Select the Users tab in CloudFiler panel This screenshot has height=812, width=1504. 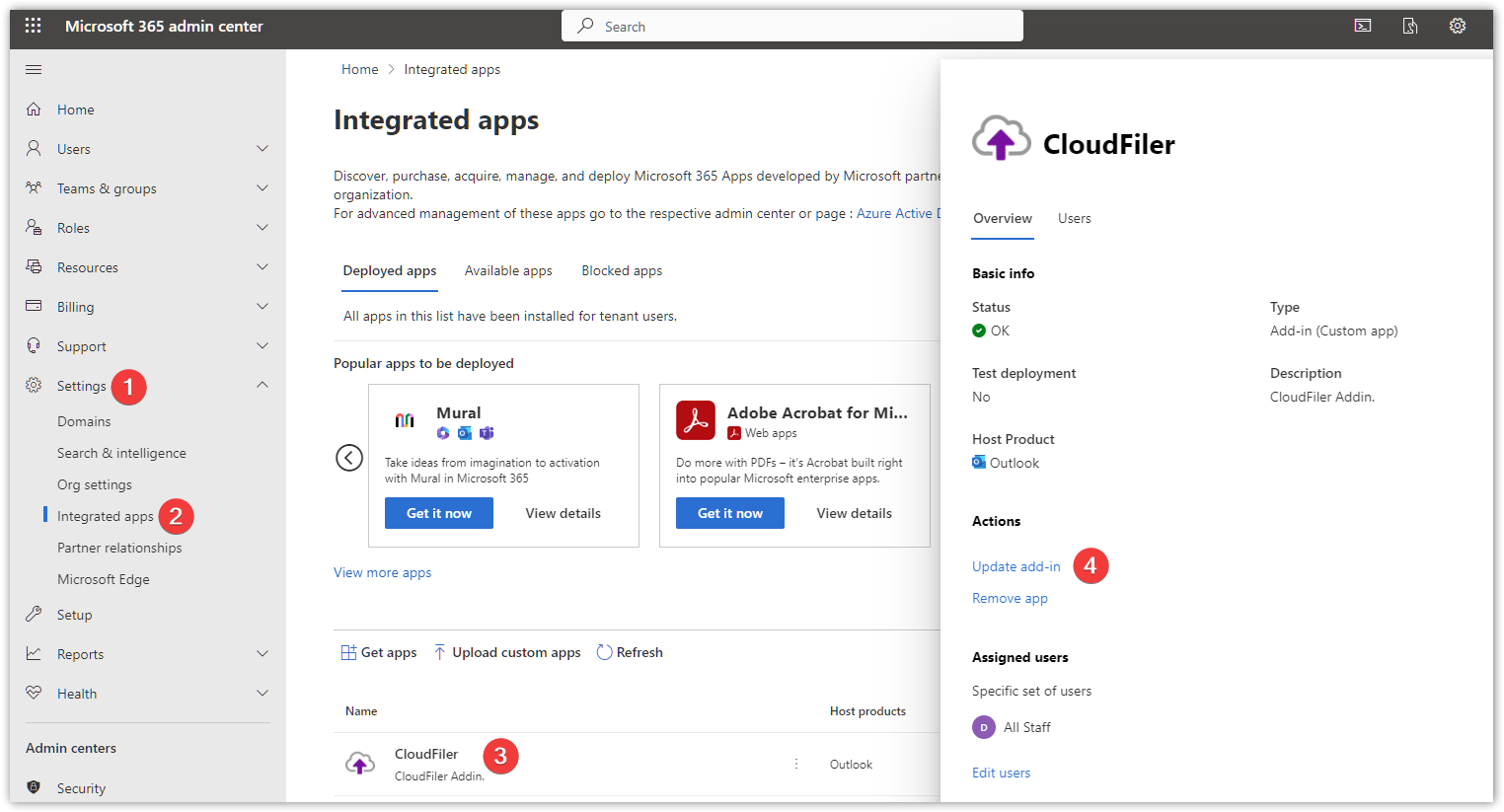(1075, 218)
